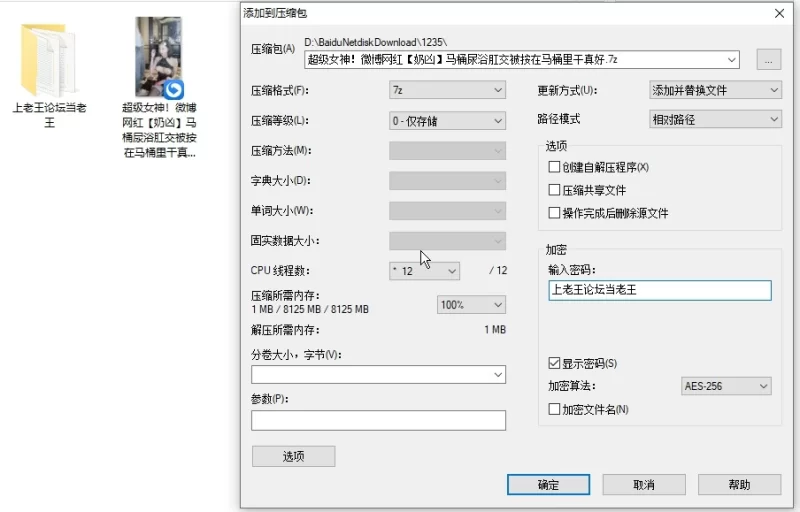800x512 pixels.
Task: Open the 压缩等级 dropdown
Action: (447, 121)
